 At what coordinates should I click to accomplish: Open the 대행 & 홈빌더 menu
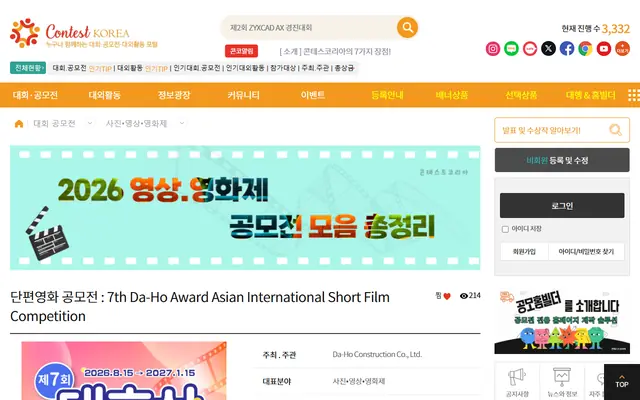[x=591, y=95]
